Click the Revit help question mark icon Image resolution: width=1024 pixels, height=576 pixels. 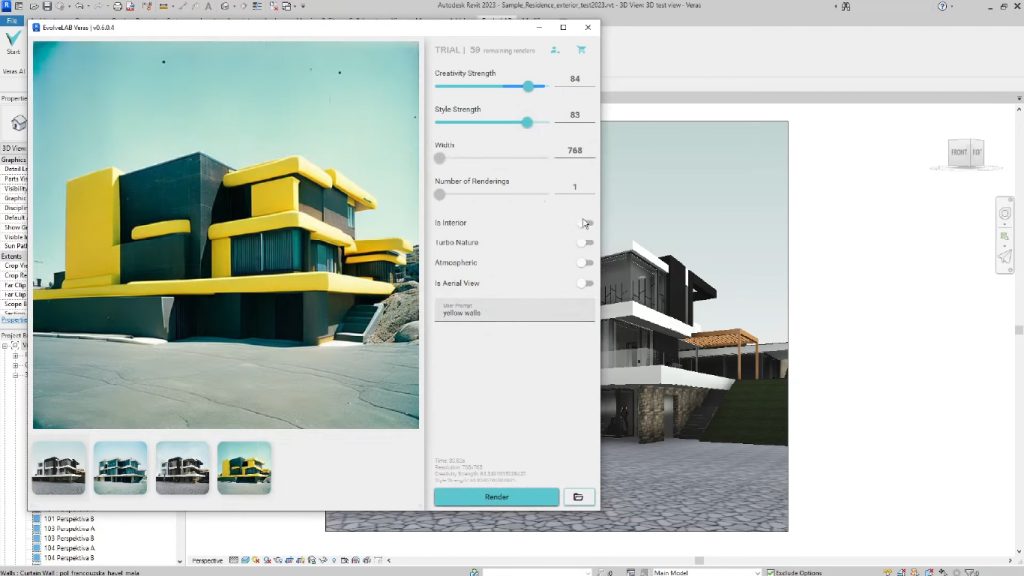[944, 6]
